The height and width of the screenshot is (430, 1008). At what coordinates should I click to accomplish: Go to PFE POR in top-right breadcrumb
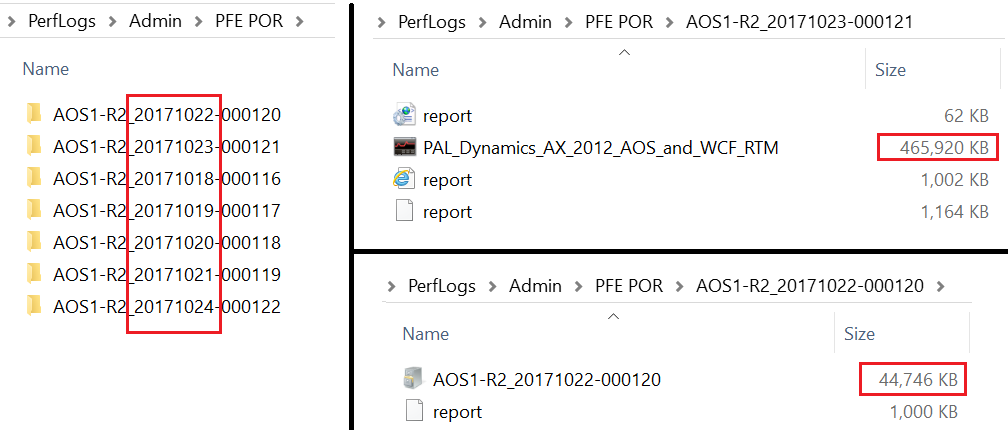619,22
